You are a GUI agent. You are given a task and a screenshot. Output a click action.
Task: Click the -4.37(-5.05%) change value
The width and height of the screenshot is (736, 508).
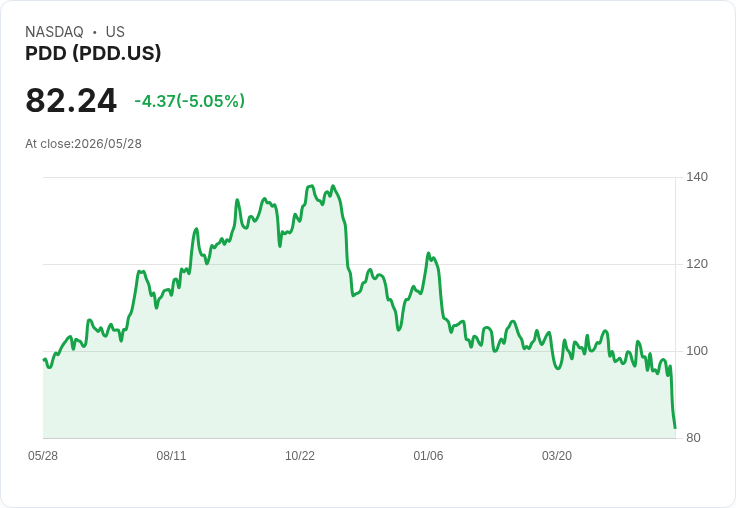(190, 101)
